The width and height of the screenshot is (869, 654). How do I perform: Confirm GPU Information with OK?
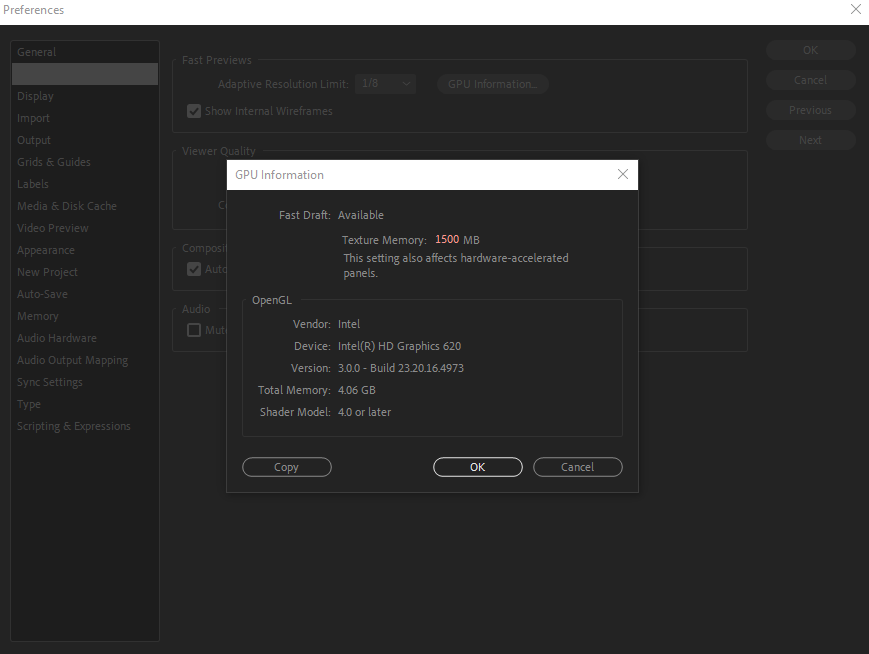point(477,467)
